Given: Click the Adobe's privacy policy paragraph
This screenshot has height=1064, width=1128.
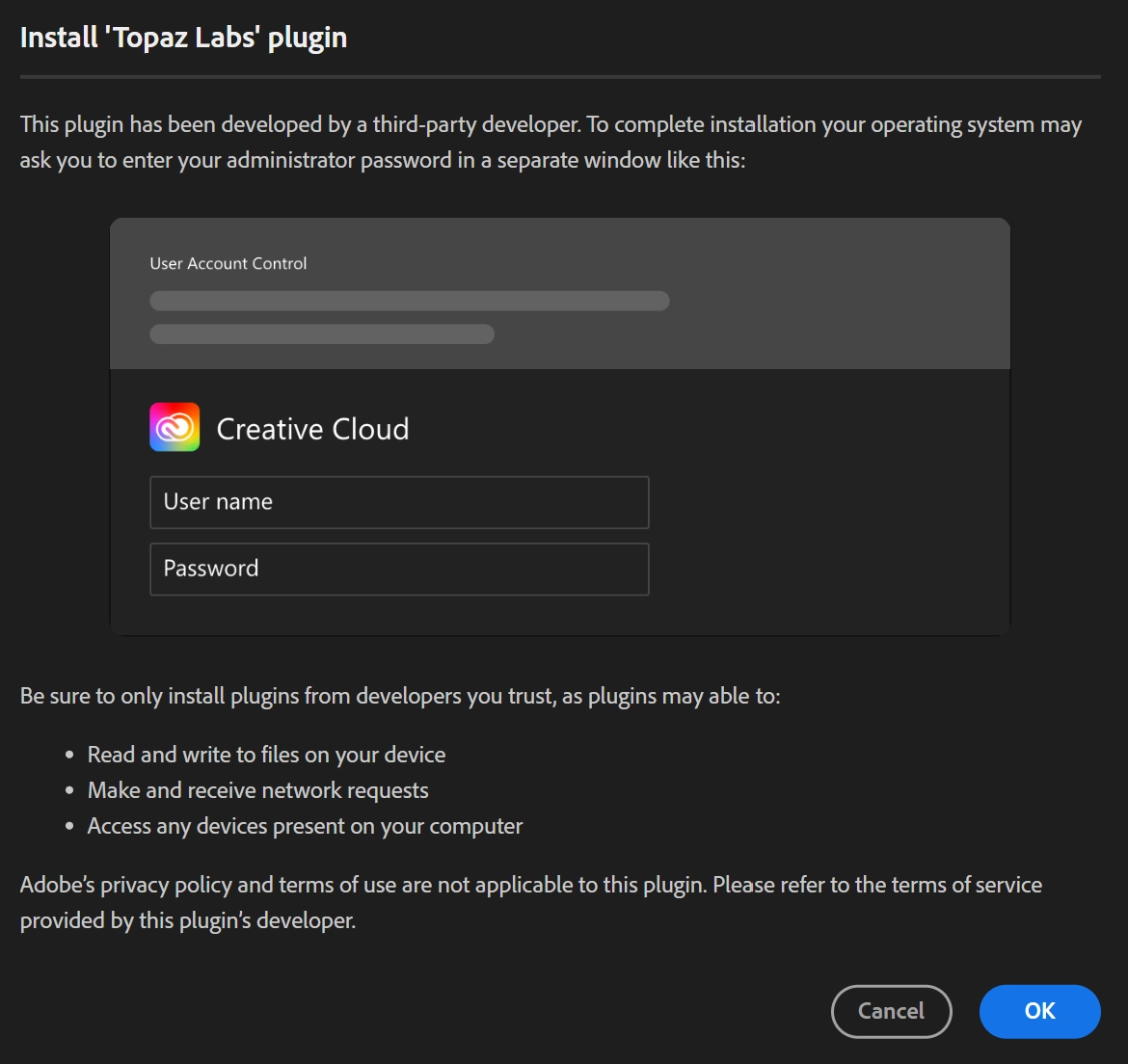Looking at the screenshot, I should [531, 902].
